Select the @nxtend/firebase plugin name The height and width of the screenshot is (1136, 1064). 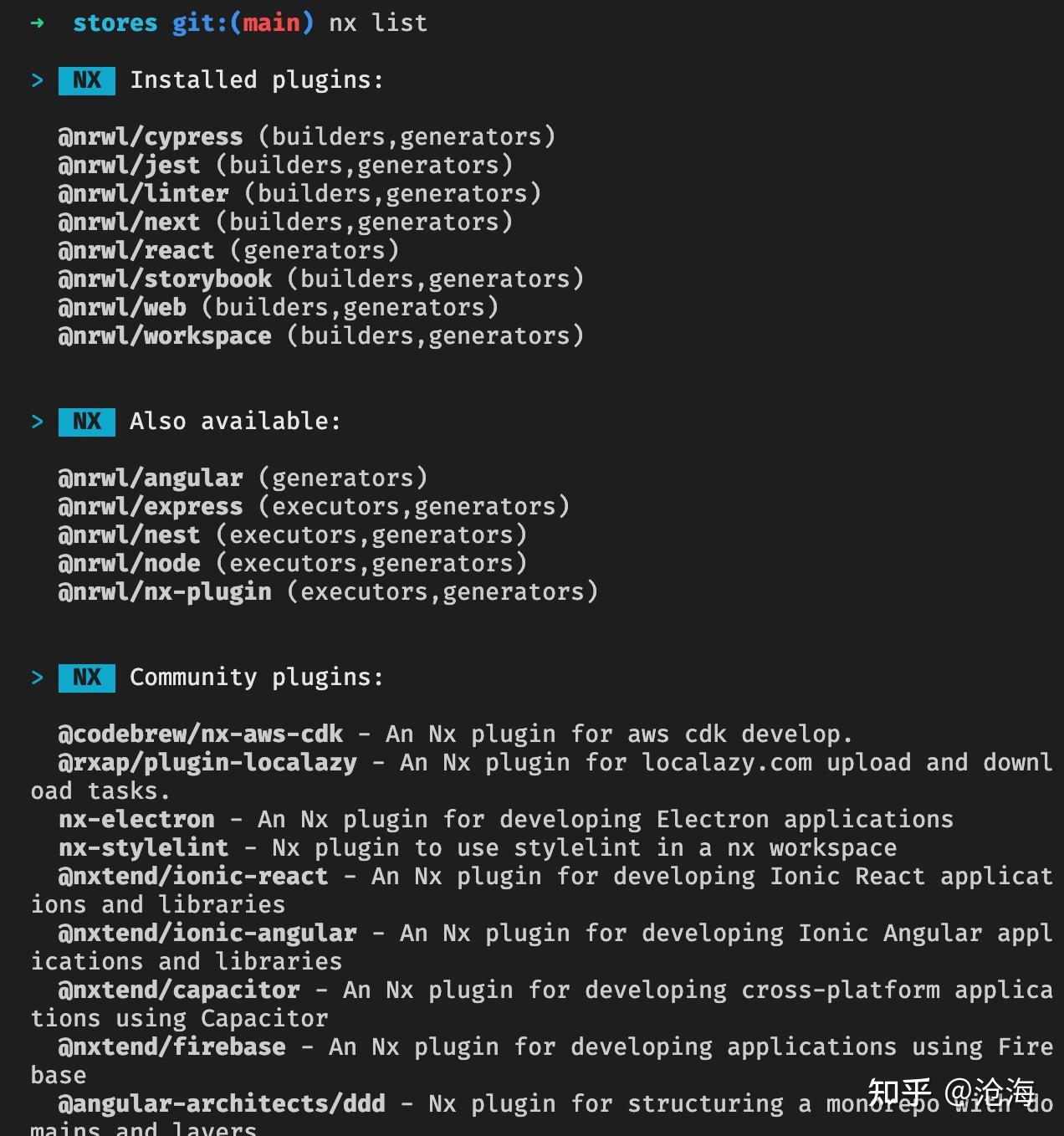(171, 1047)
